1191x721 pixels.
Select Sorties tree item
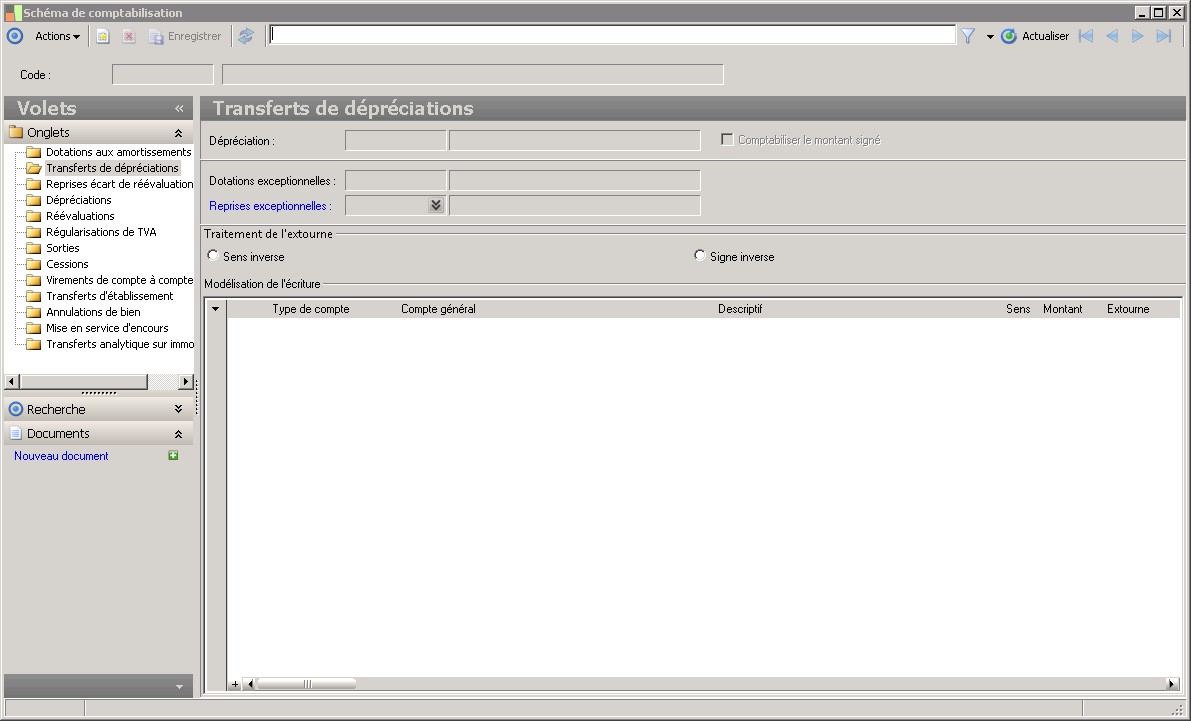coord(62,248)
